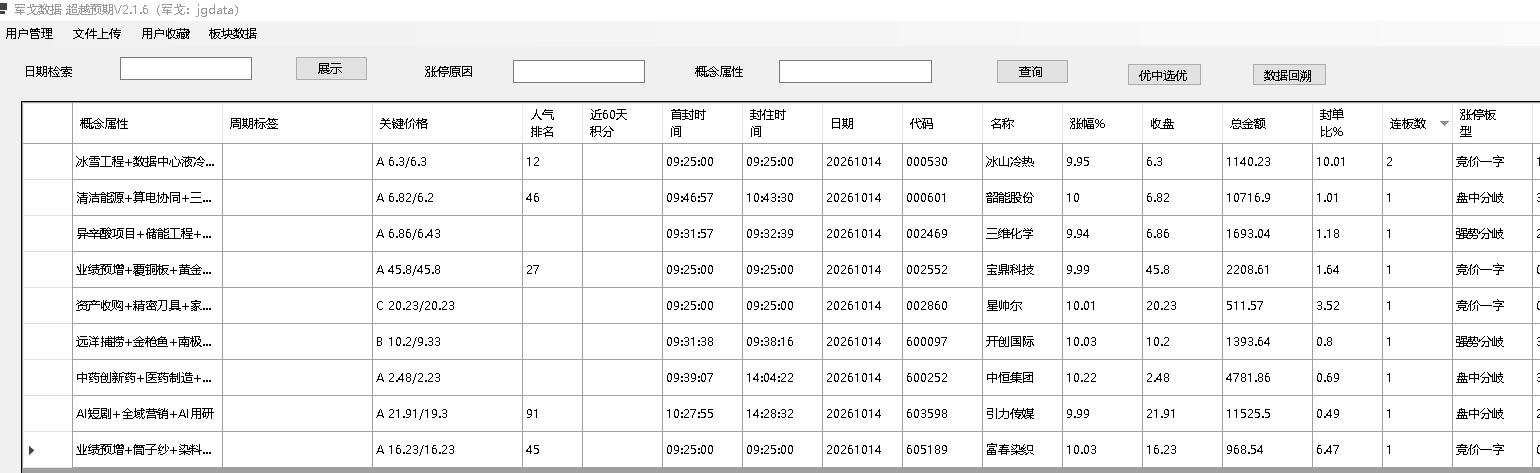Image resolution: width=1540 pixels, height=473 pixels.
Task: Click stock code 603598 cell
Action: [942, 413]
